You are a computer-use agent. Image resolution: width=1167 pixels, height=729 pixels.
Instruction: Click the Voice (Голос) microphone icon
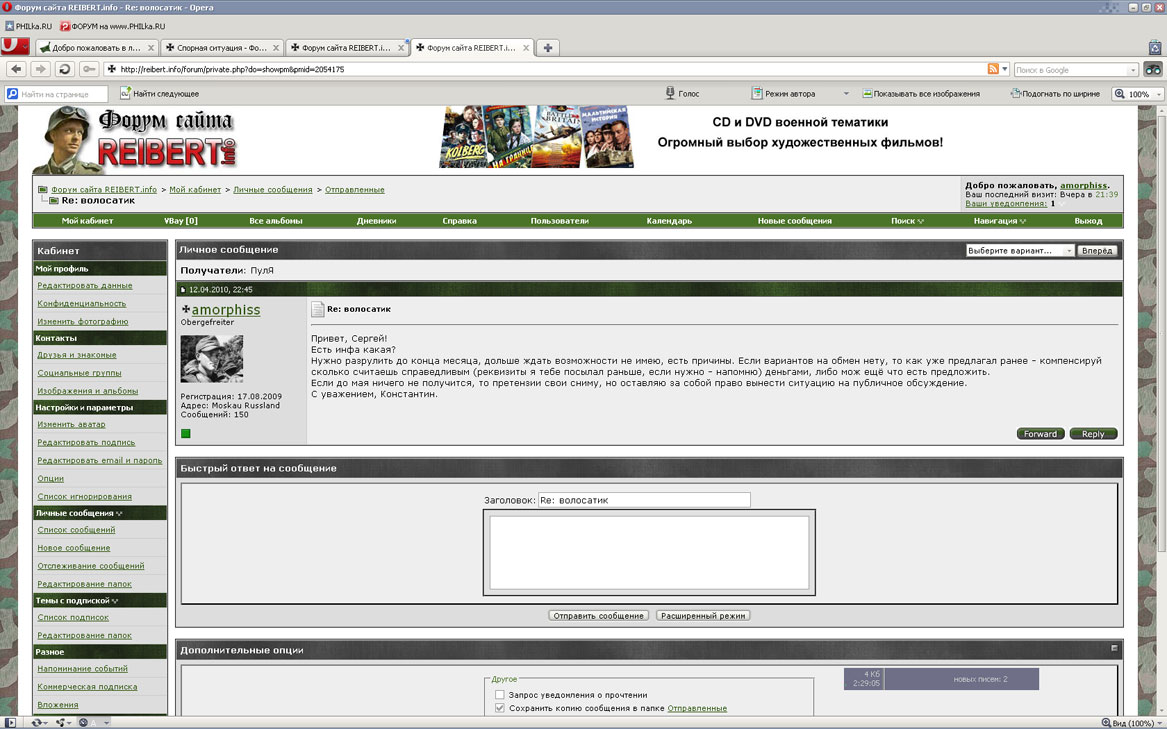(670, 93)
